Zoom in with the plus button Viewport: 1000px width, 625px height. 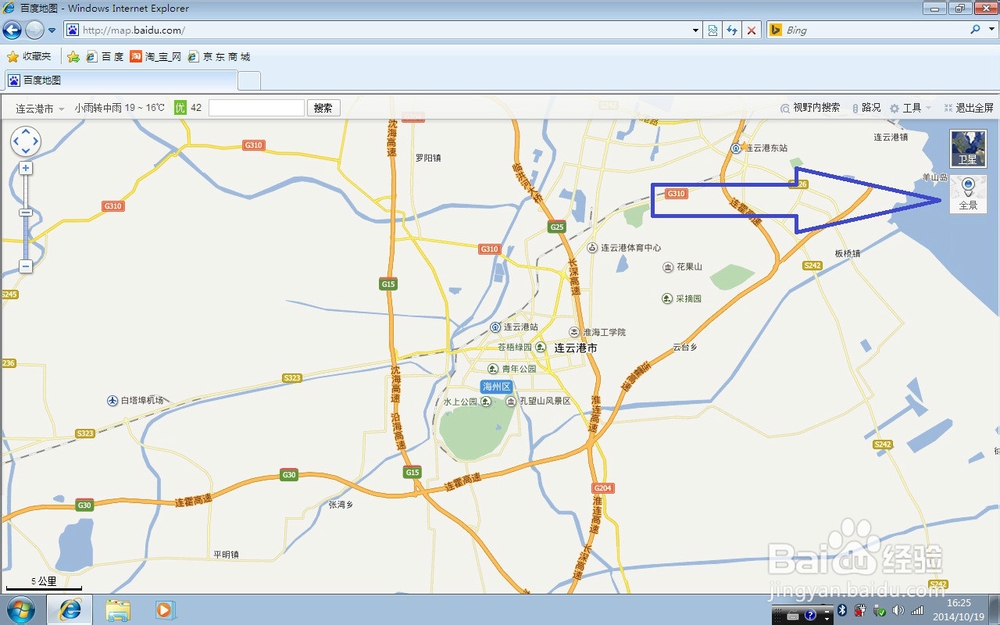tap(26, 168)
